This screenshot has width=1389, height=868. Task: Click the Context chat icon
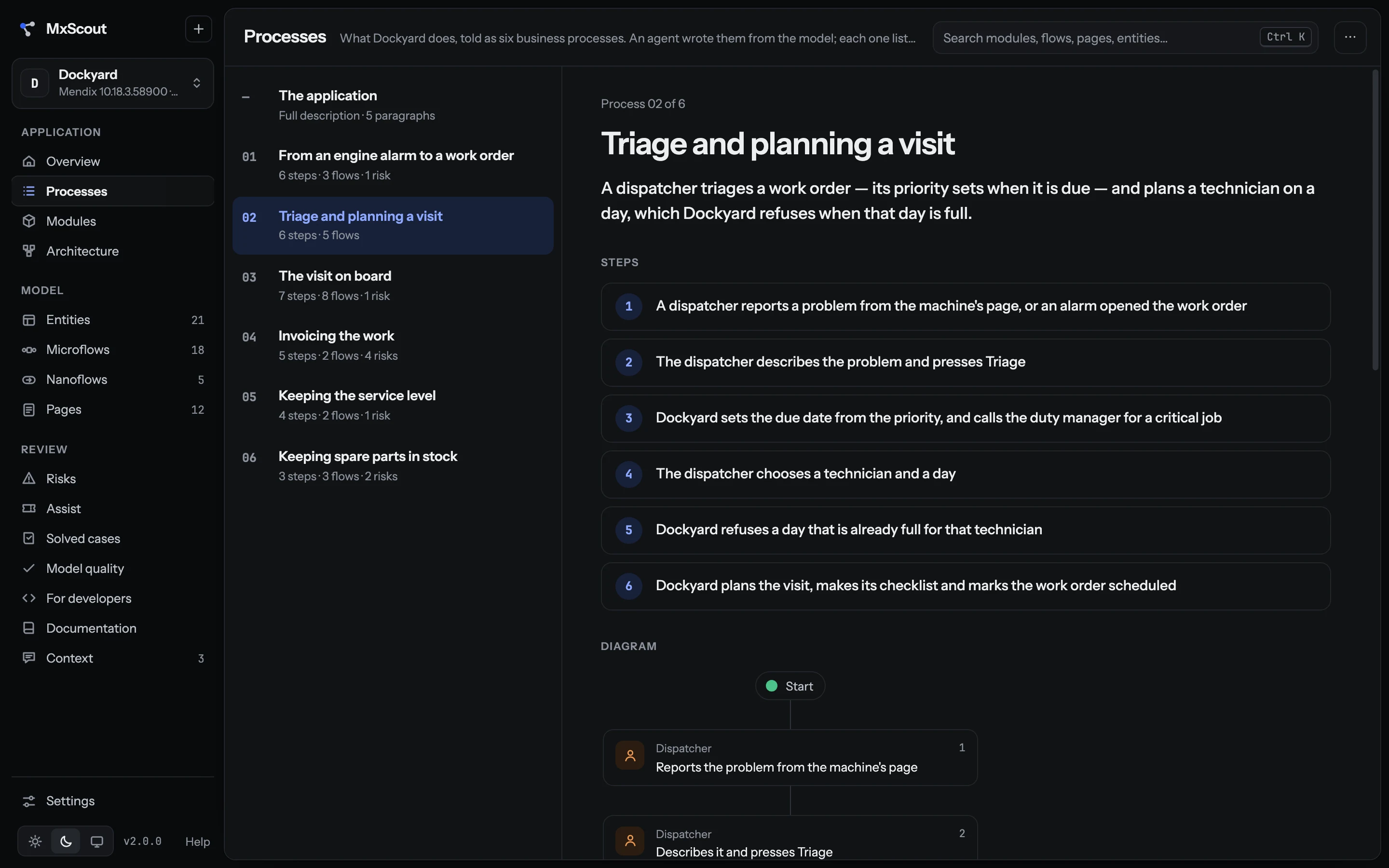coord(29,658)
